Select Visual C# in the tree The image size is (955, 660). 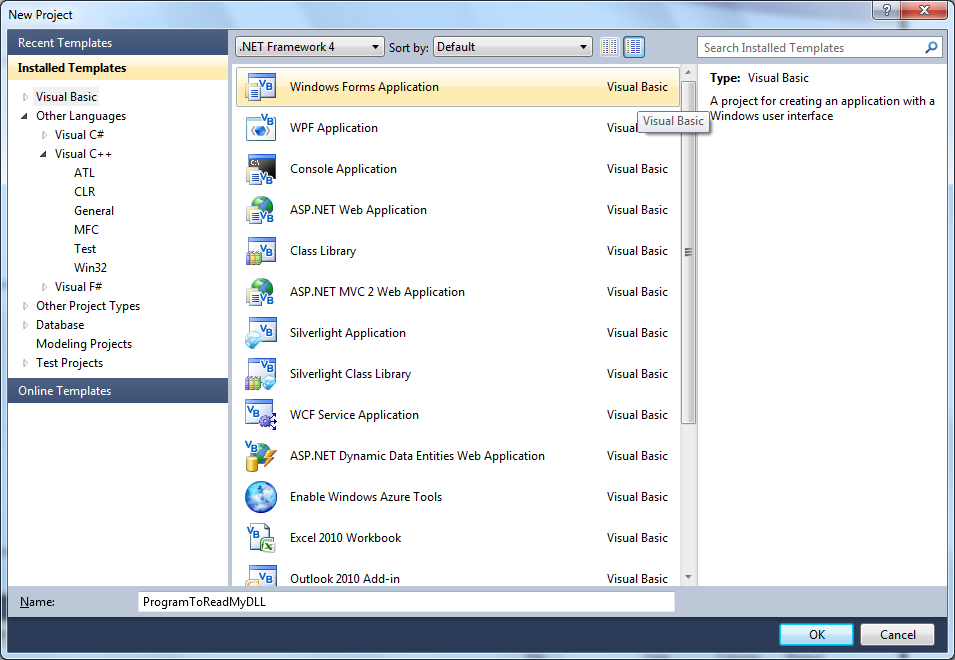(x=79, y=135)
